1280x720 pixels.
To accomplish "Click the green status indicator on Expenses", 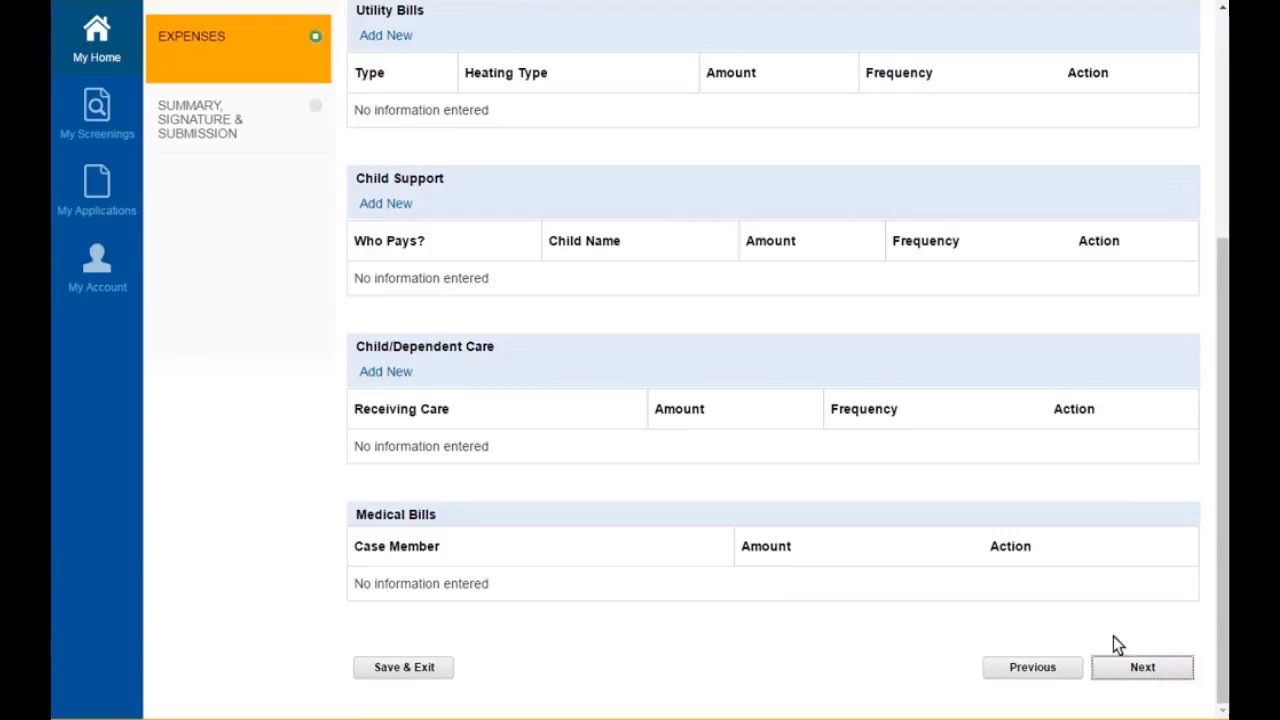I will click(315, 37).
